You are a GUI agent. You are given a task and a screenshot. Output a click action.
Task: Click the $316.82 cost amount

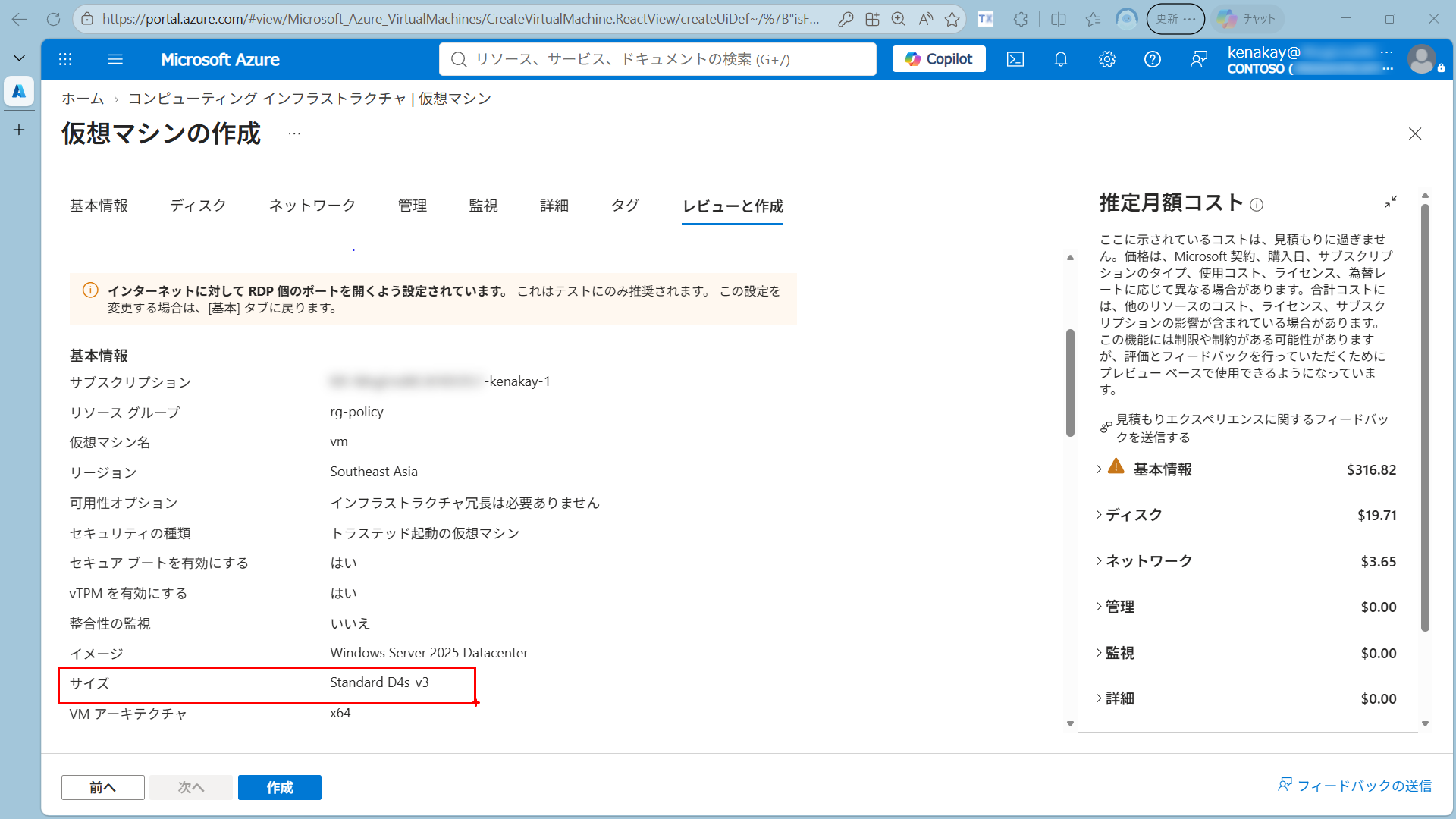pos(1371,469)
